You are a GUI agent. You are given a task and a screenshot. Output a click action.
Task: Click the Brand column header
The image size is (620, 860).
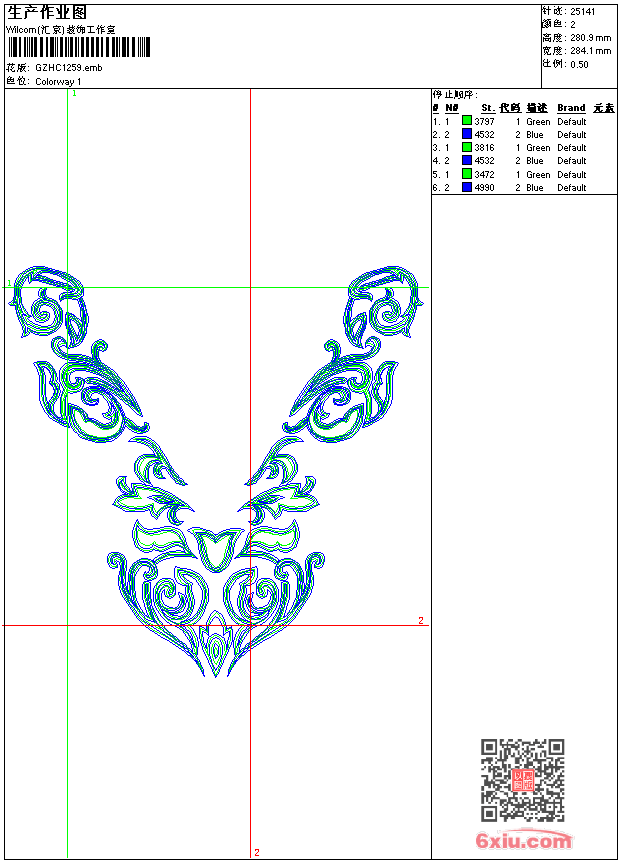(x=571, y=108)
